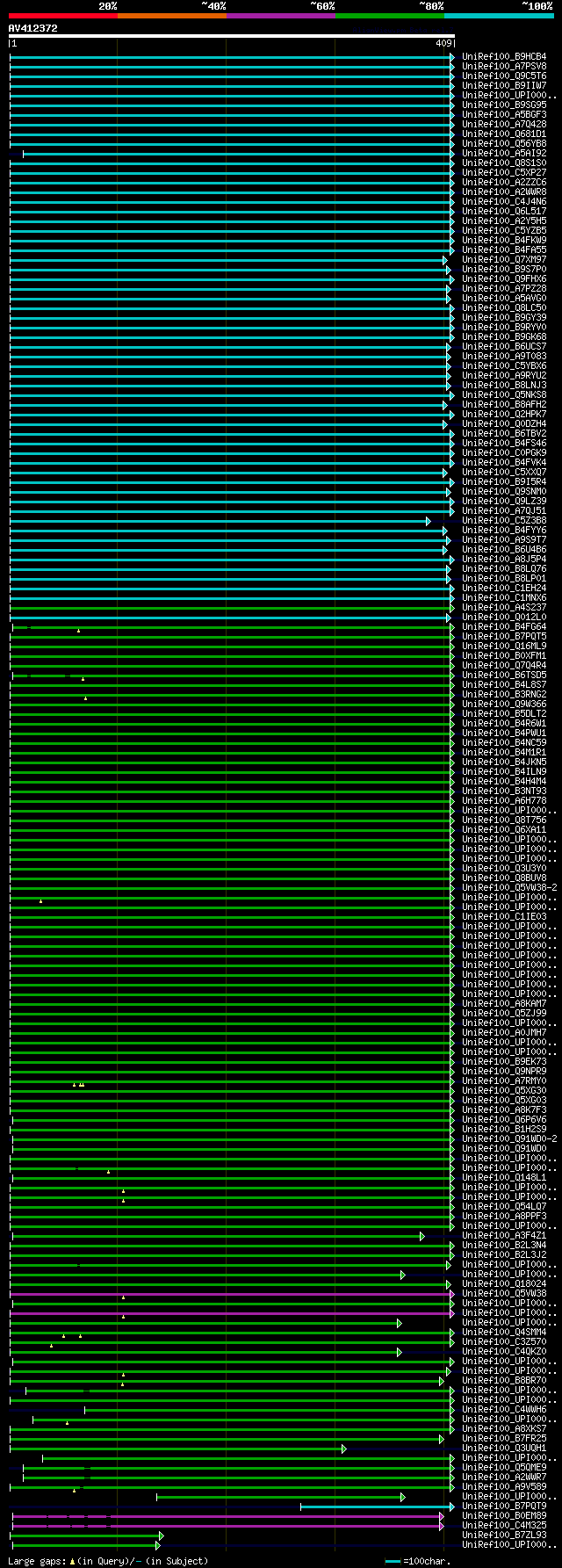Select hit label UniRef100_B9EK73
The image size is (562, 1568).
pyautogui.click(x=504, y=1062)
